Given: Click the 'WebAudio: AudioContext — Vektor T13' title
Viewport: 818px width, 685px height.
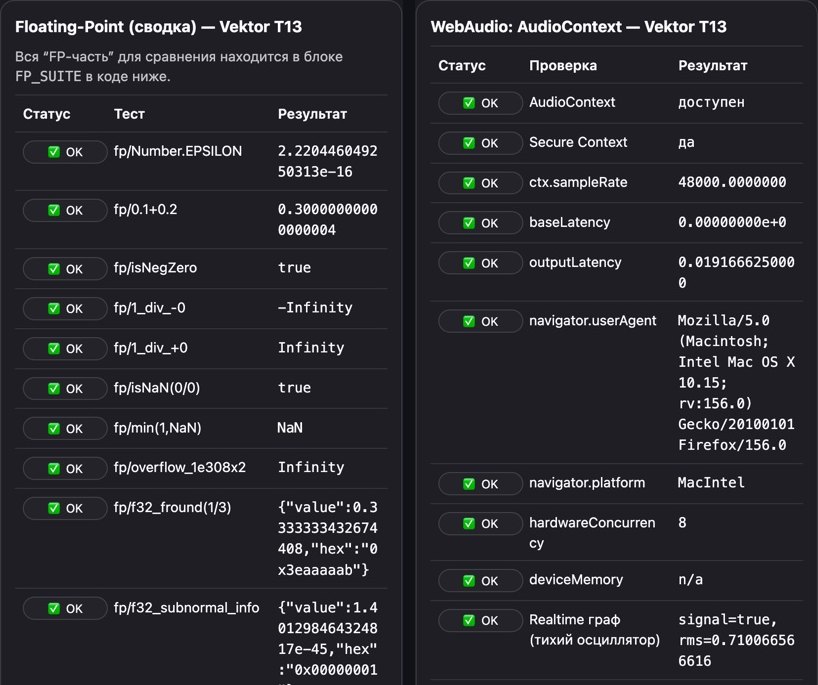Looking at the screenshot, I should pos(579,27).
